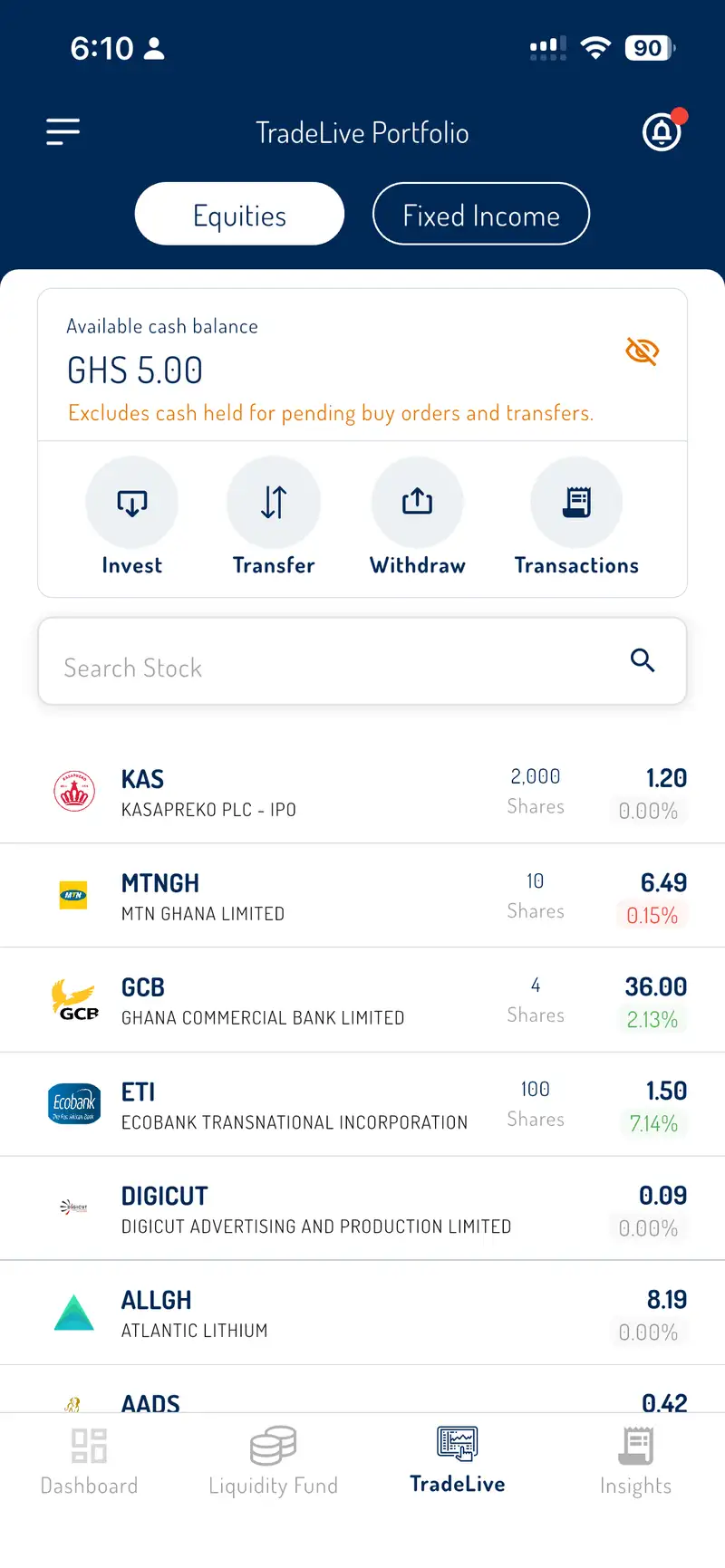The image size is (725, 1568).
Task: Open the hamburger menu icon
Action: 63,132
